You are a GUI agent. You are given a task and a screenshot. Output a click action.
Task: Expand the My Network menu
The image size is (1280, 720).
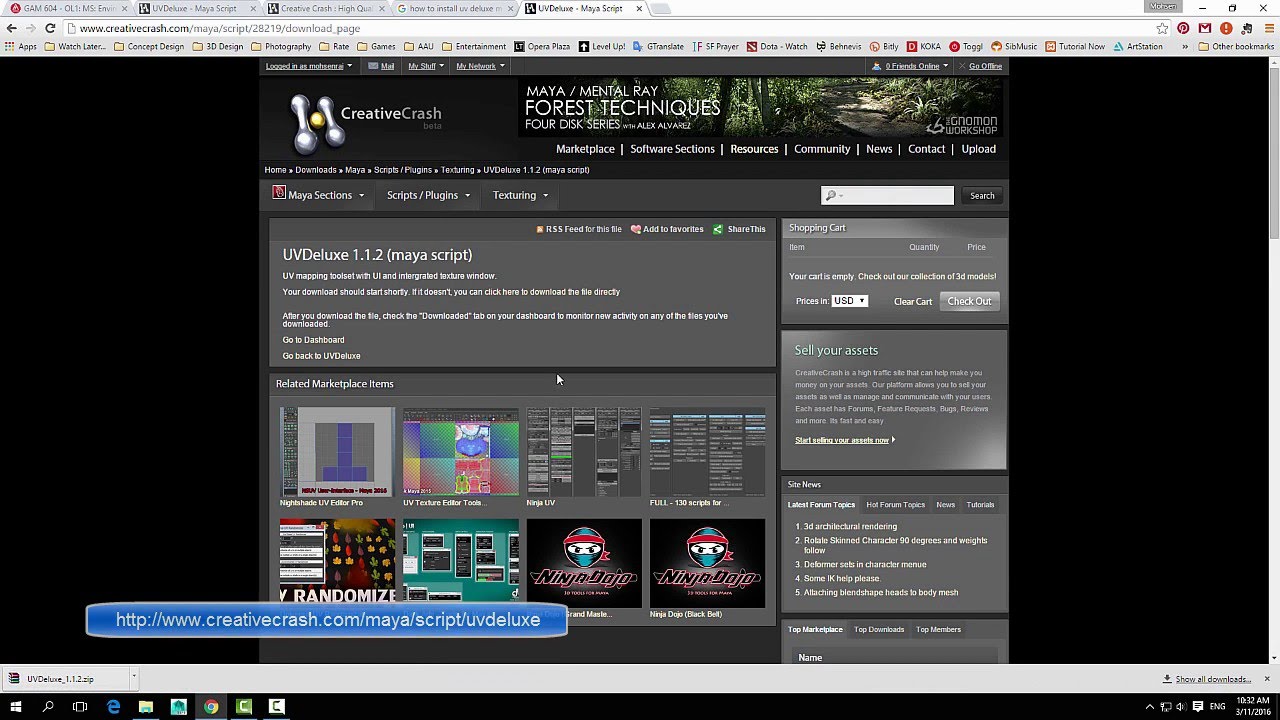480,66
